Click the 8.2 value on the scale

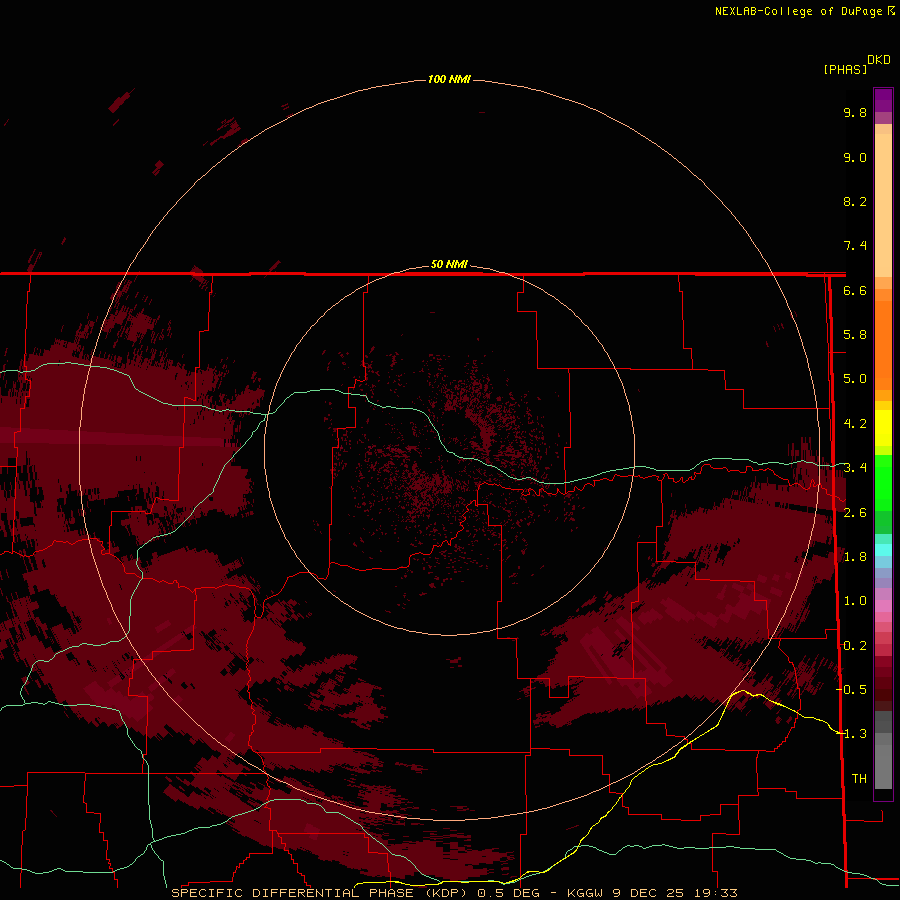(855, 201)
